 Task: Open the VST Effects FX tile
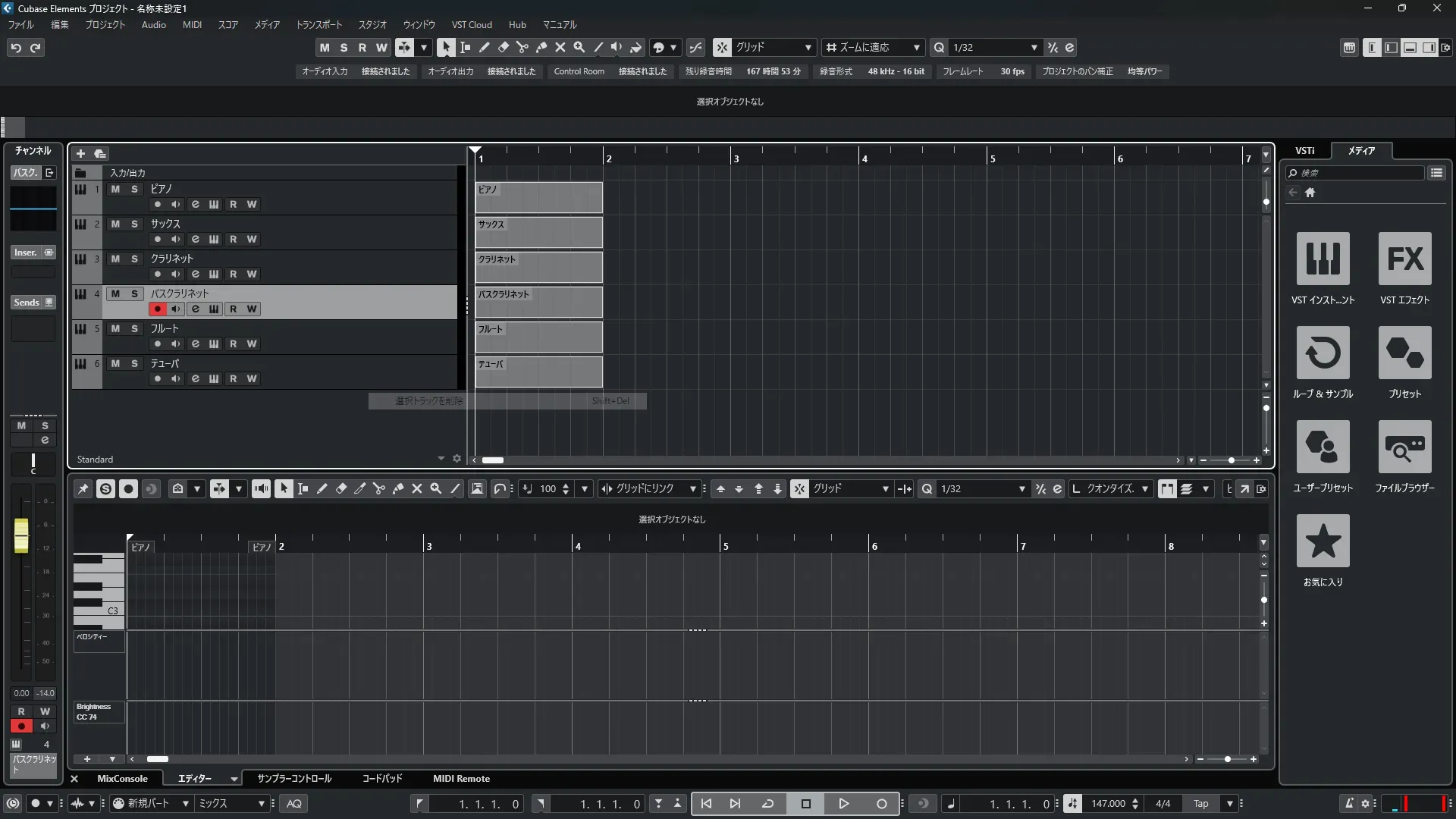pyautogui.click(x=1404, y=259)
